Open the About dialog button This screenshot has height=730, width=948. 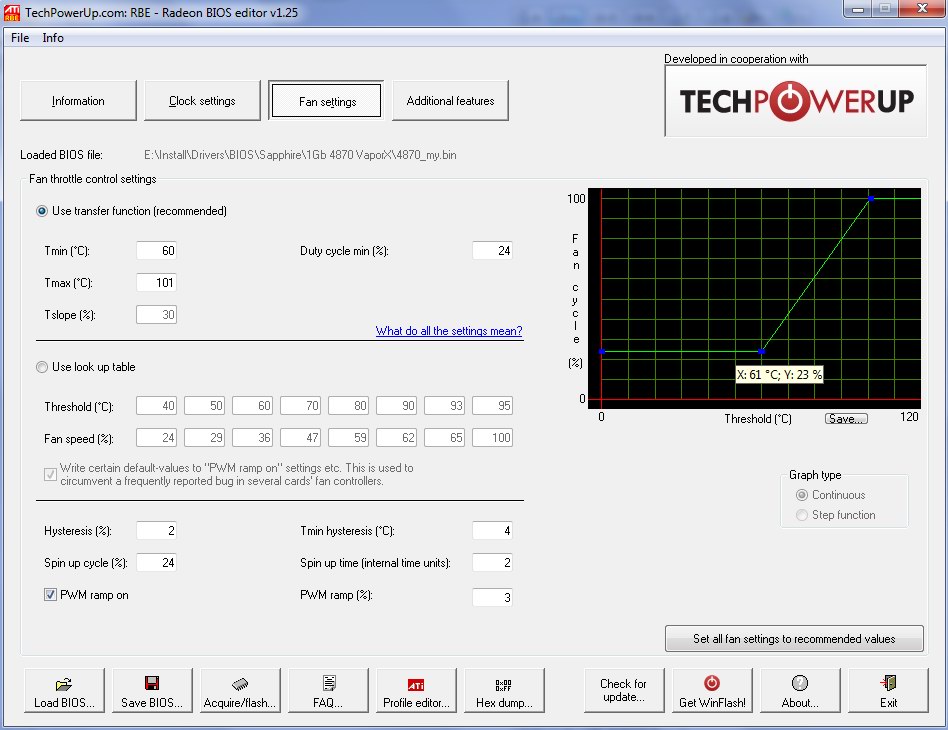(800, 691)
